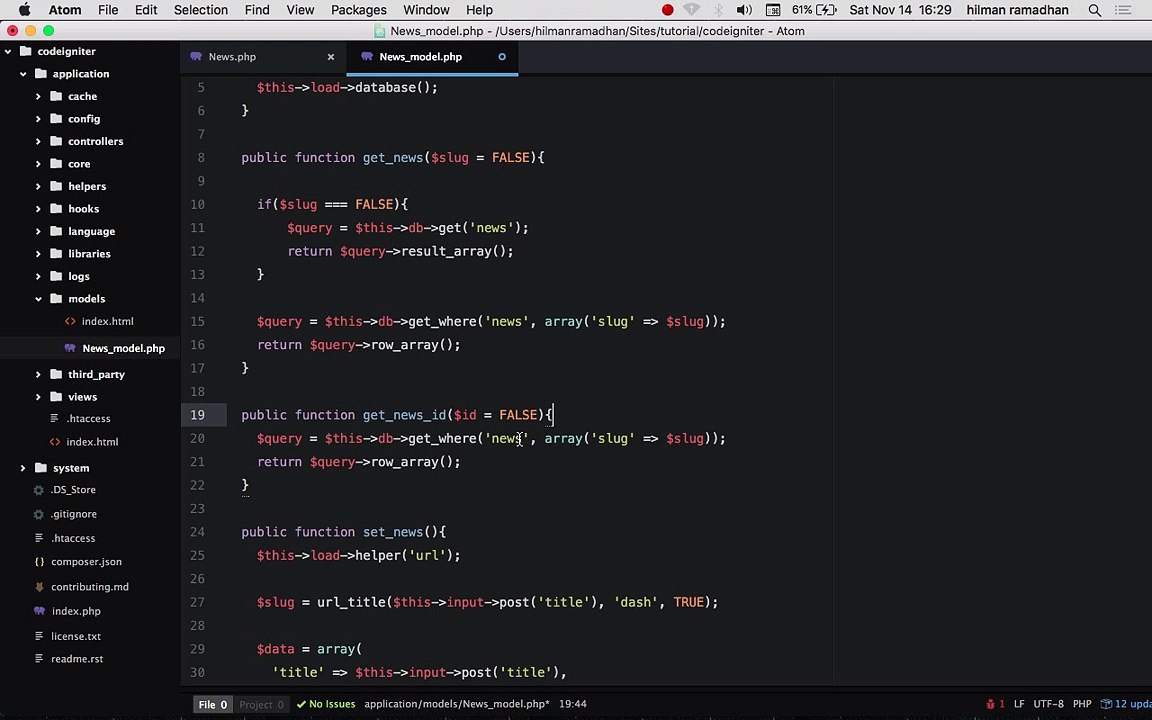The height and width of the screenshot is (720, 1152).
Task: Open the Help menu
Action: (479, 10)
